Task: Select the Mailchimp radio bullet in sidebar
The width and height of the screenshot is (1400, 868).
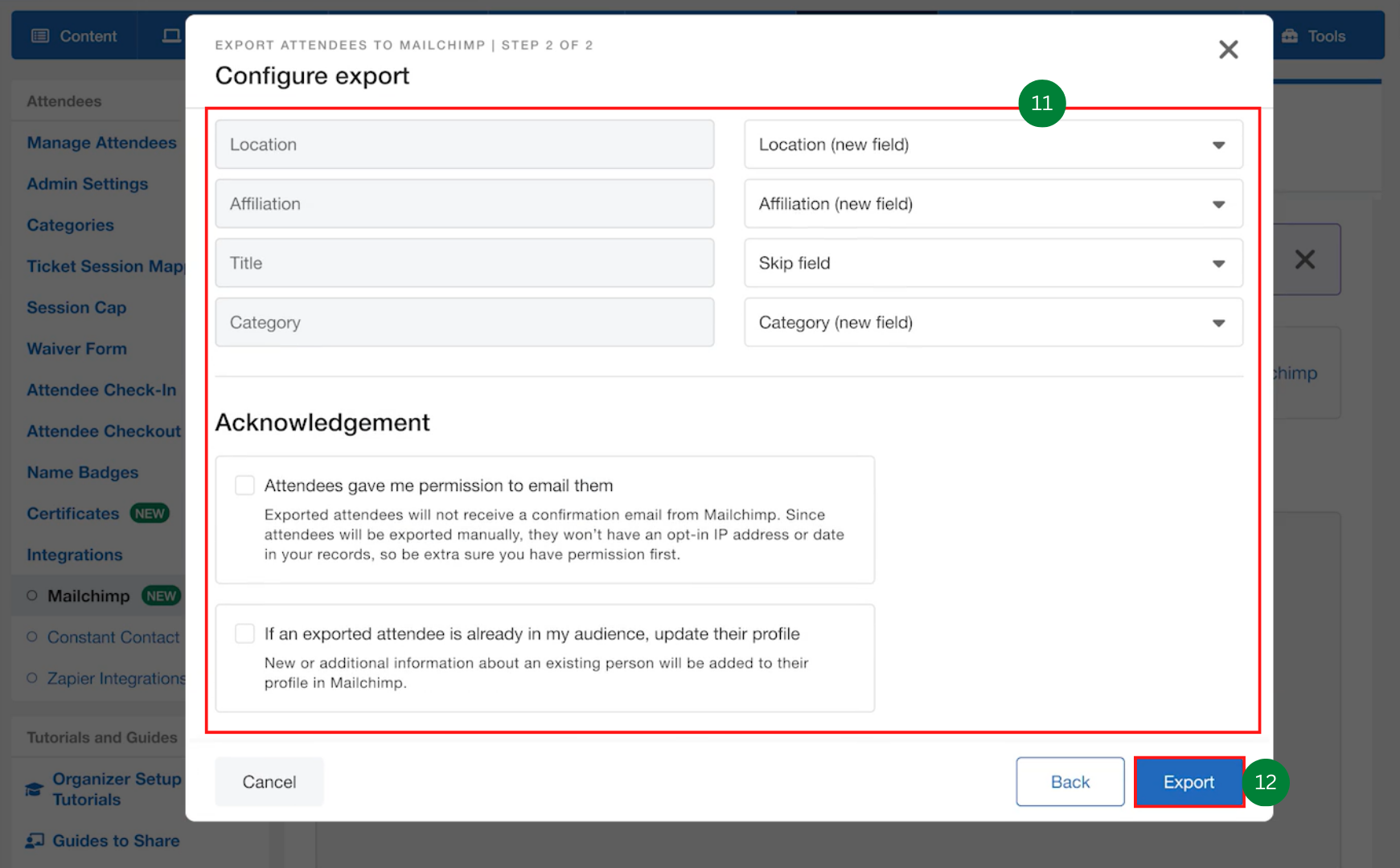Action: tap(32, 596)
